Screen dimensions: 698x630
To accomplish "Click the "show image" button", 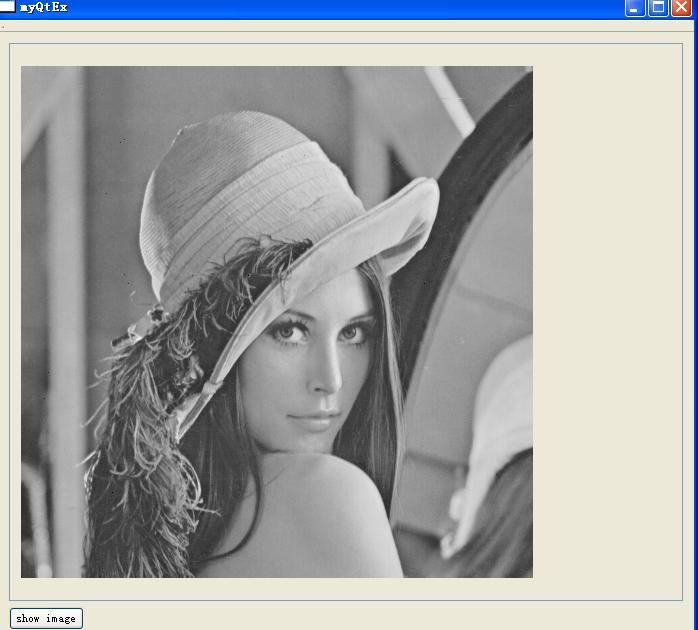I will click(x=46, y=618).
